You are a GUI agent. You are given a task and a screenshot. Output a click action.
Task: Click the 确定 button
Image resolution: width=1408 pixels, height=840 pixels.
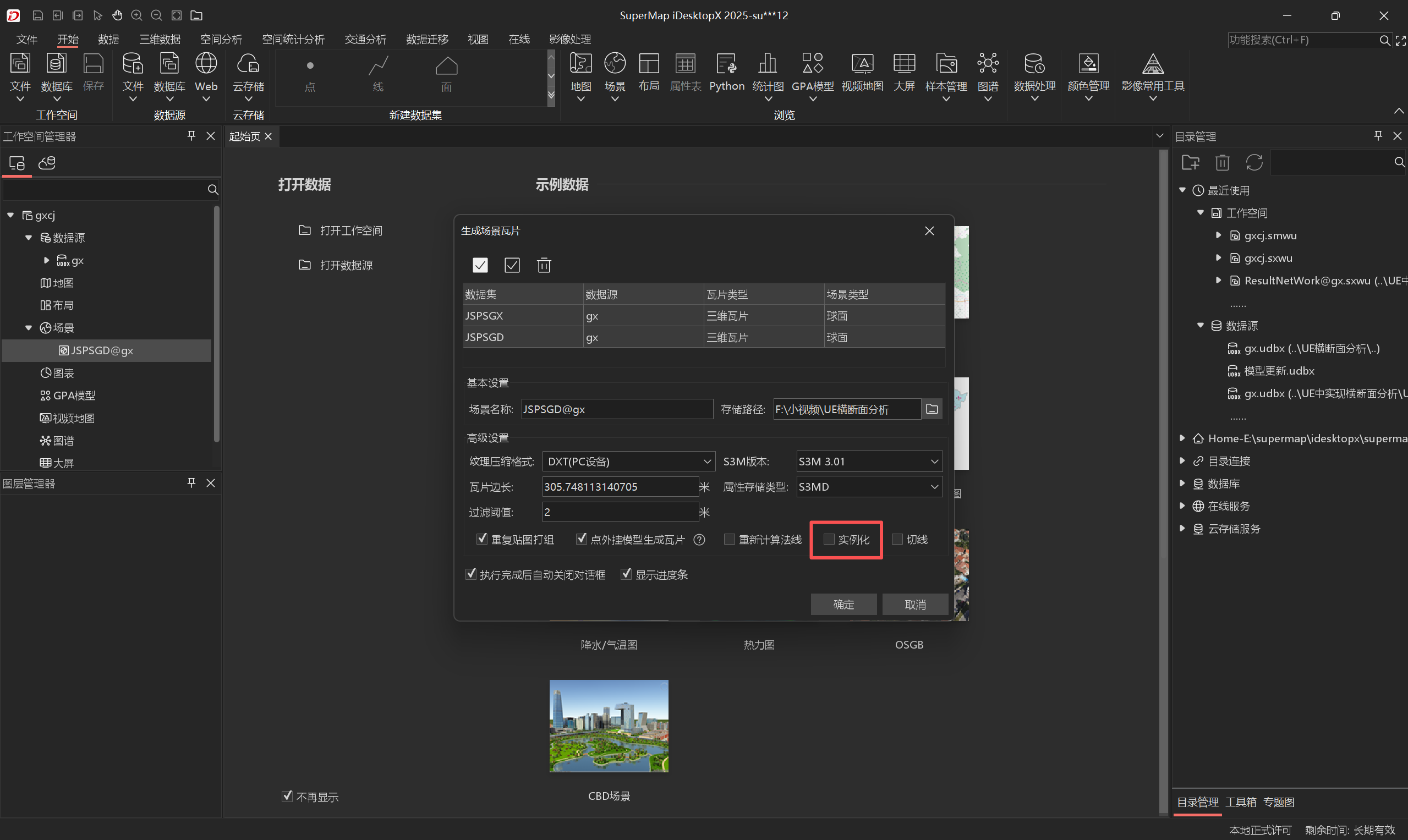(843, 604)
